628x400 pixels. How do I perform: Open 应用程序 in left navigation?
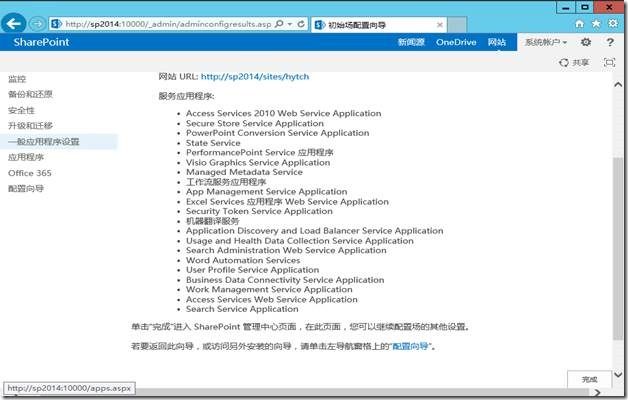pyautogui.click(x=26, y=157)
